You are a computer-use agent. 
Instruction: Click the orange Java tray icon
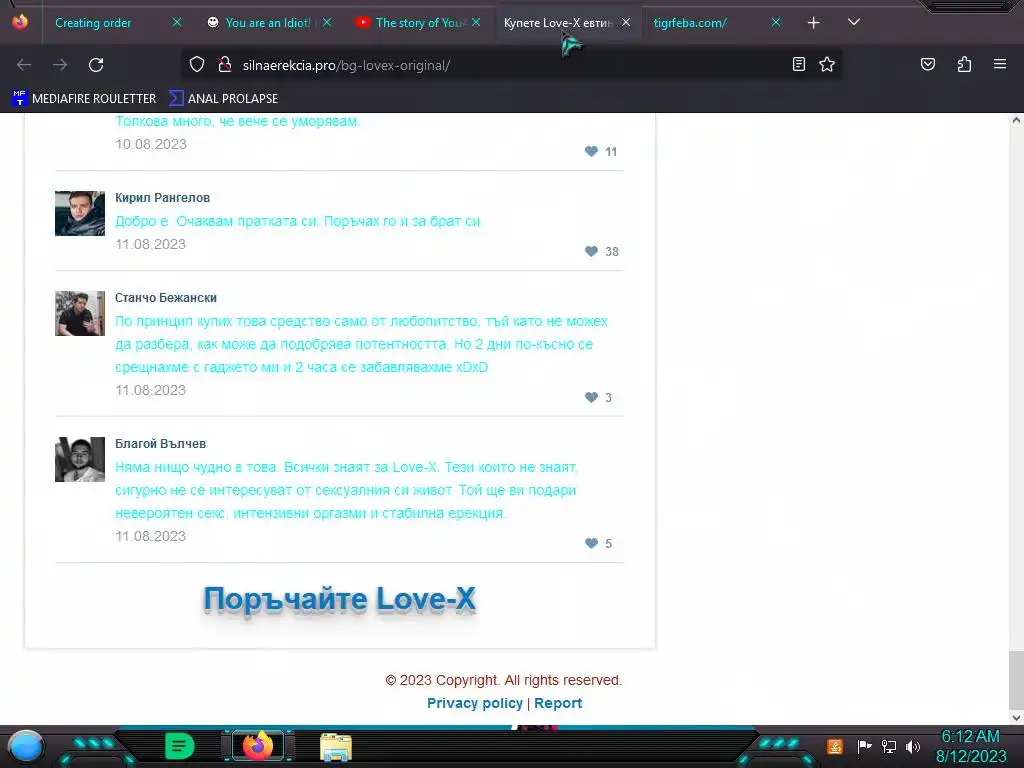835,746
